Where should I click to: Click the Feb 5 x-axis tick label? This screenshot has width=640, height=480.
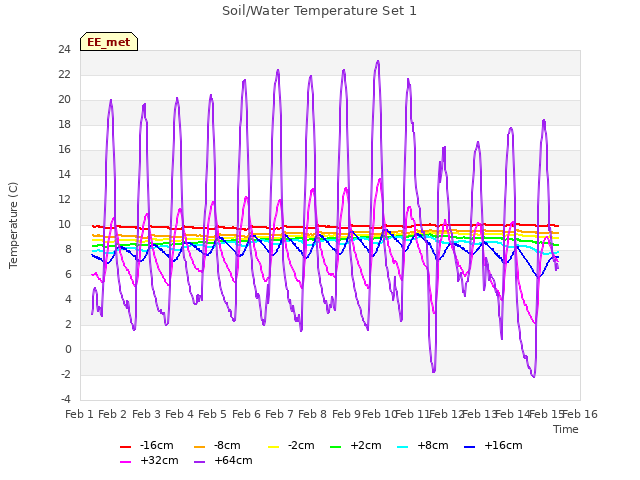(x=212, y=414)
